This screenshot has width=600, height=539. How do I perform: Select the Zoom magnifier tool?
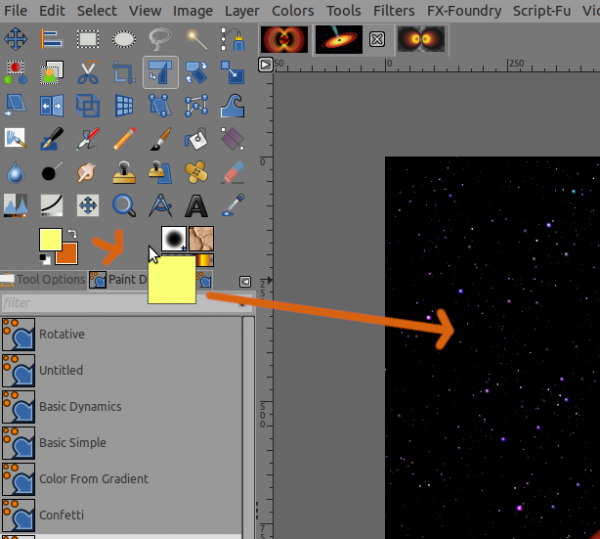(124, 206)
